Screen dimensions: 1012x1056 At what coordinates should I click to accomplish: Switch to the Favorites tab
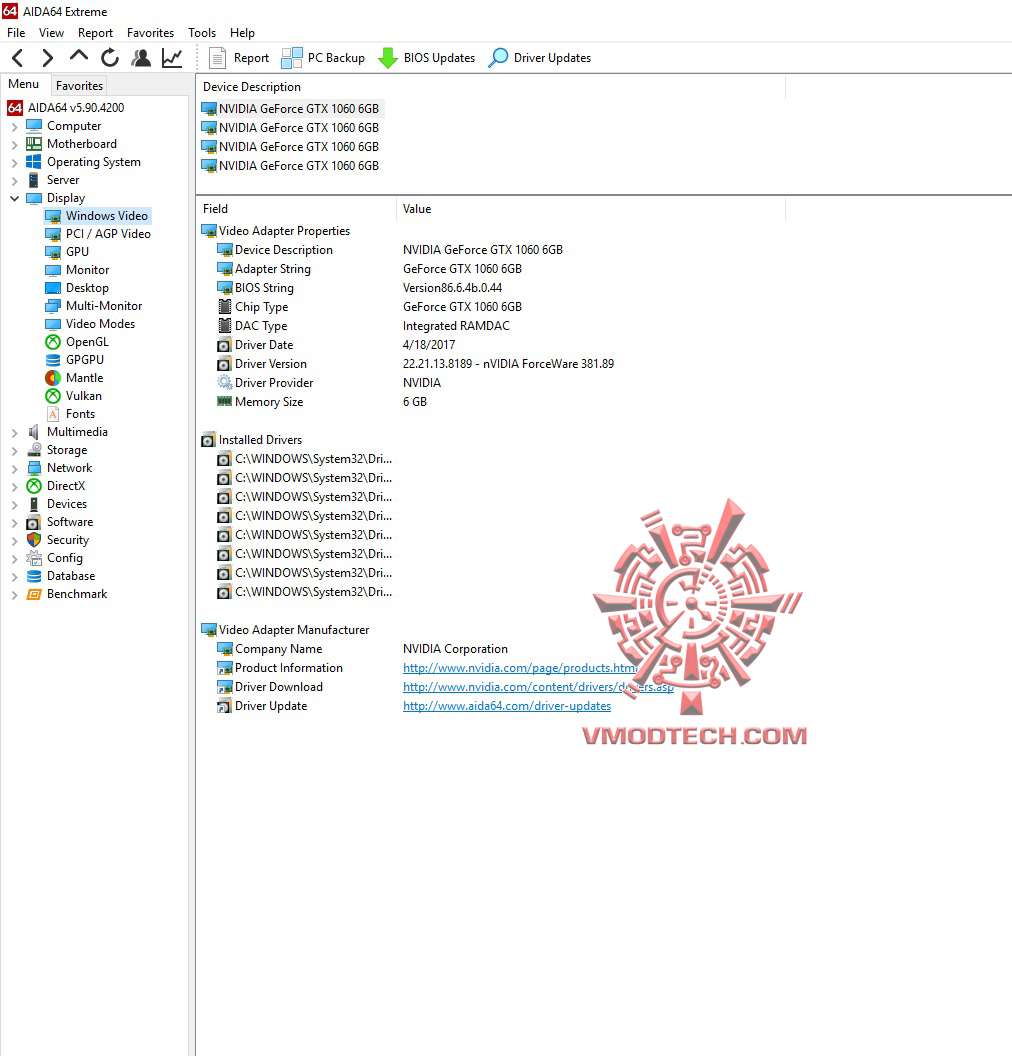(79, 86)
